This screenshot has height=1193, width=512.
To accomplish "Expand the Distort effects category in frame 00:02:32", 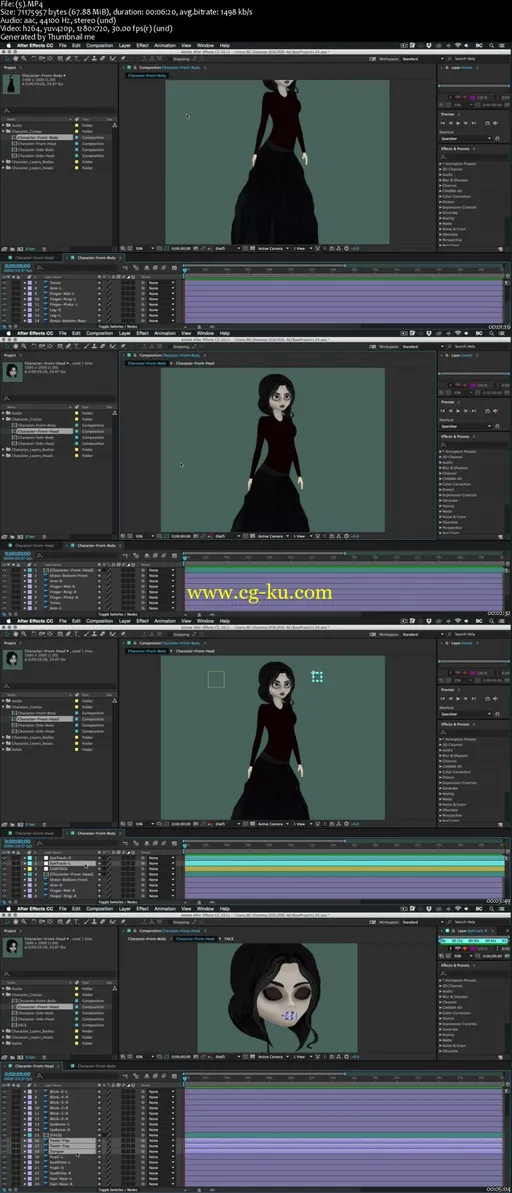I will click(440, 489).
